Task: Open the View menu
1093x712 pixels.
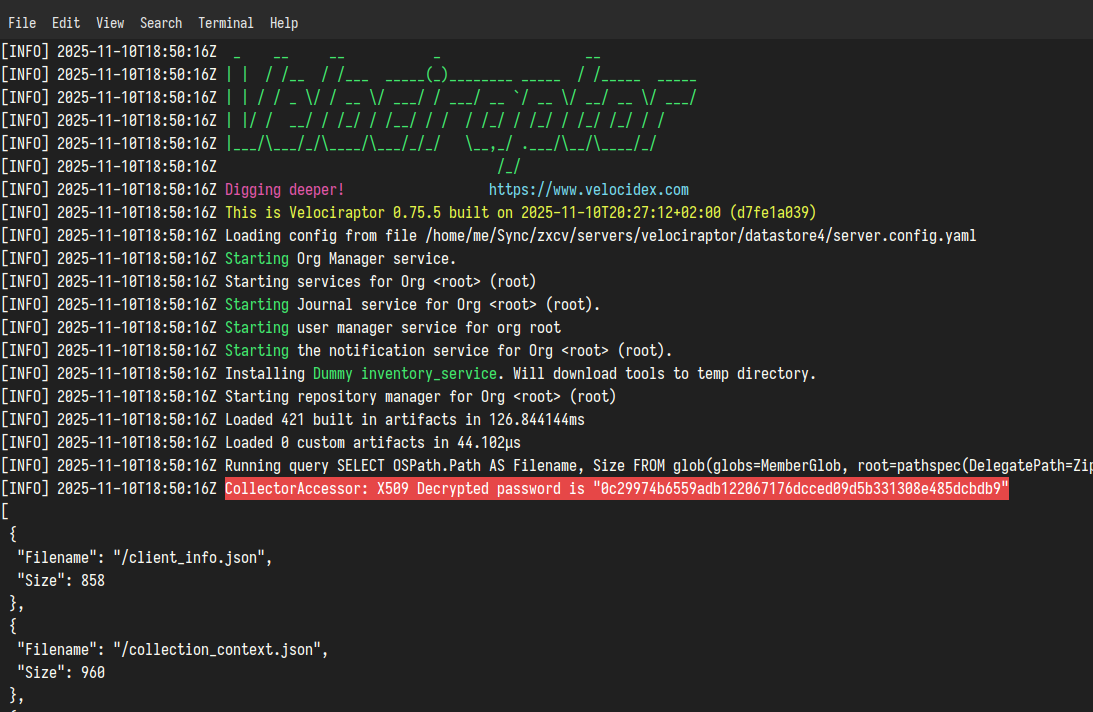Action: (x=110, y=22)
